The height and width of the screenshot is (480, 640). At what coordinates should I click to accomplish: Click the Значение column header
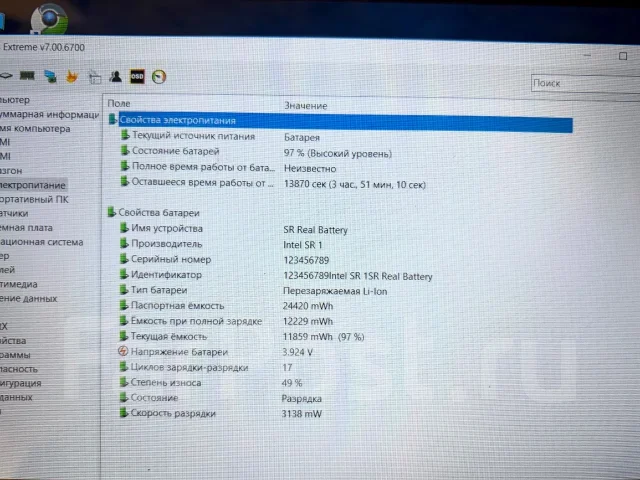pos(306,106)
